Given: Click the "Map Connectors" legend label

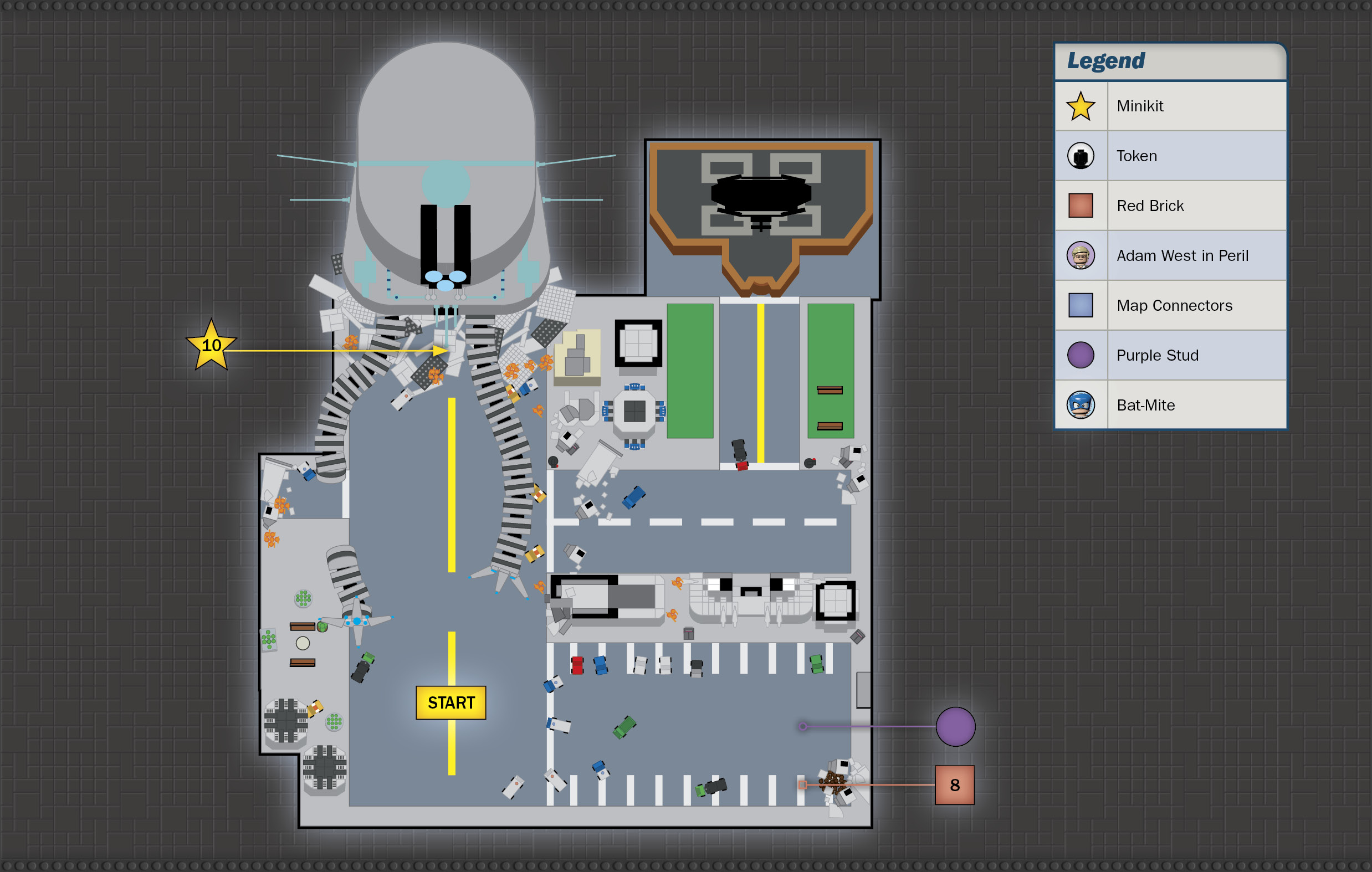Looking at the screenshot, I should click(1174, 306).
